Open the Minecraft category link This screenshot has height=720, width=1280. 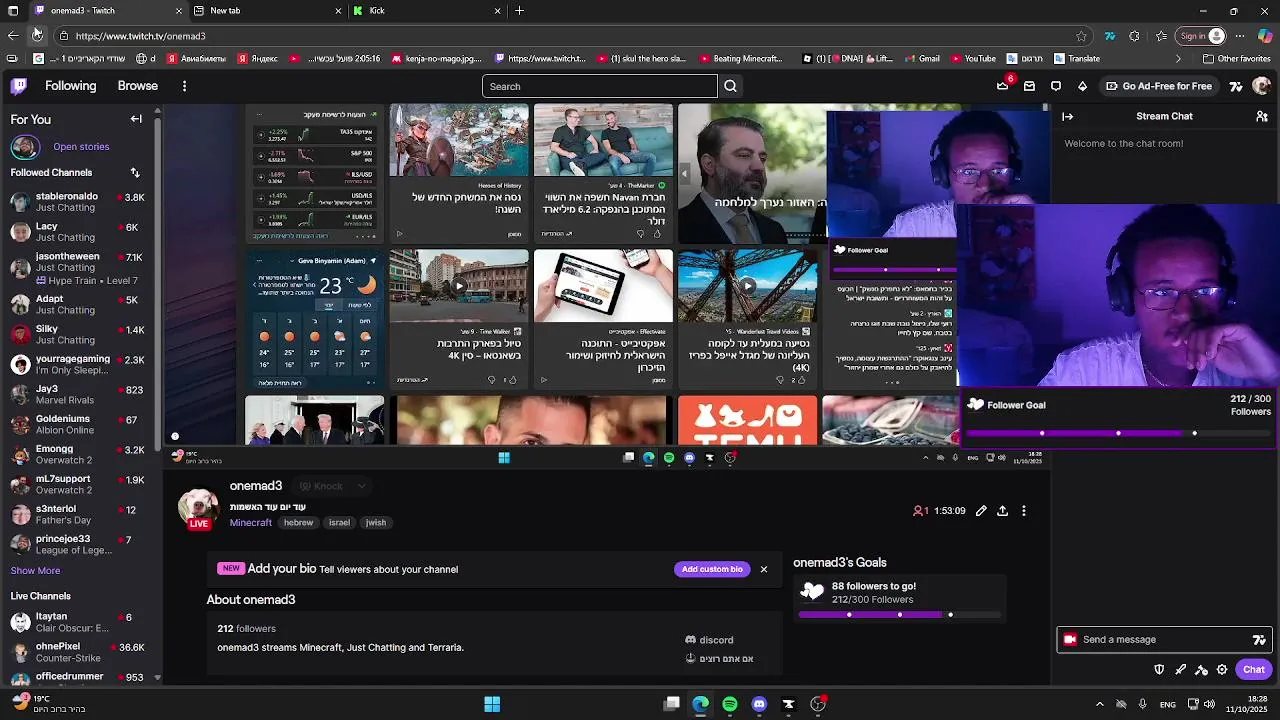(x=250, y=523)
